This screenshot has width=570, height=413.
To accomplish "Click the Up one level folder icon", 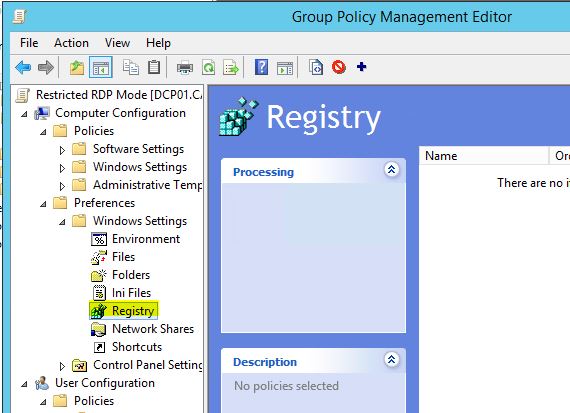I will pos(77,68).
